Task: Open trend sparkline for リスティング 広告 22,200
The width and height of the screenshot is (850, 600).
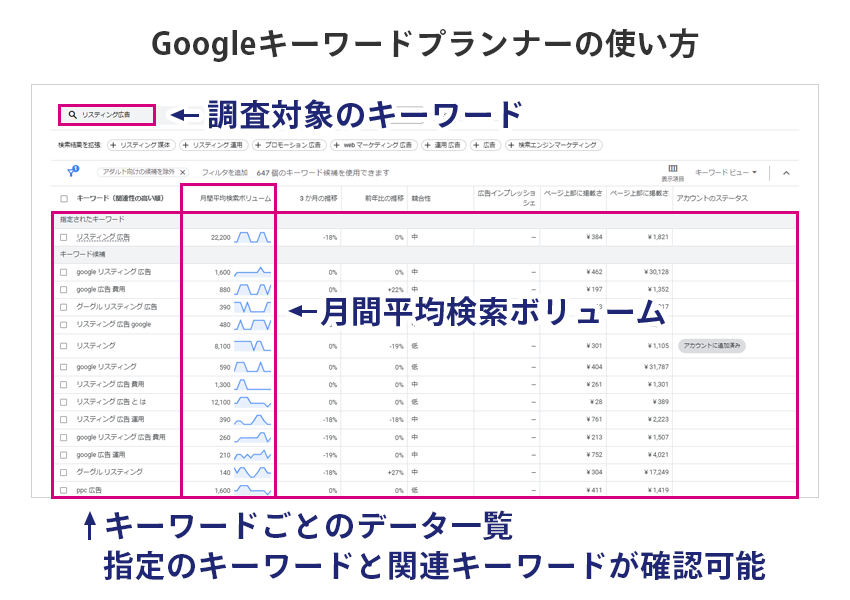Action: coord(252,237)
